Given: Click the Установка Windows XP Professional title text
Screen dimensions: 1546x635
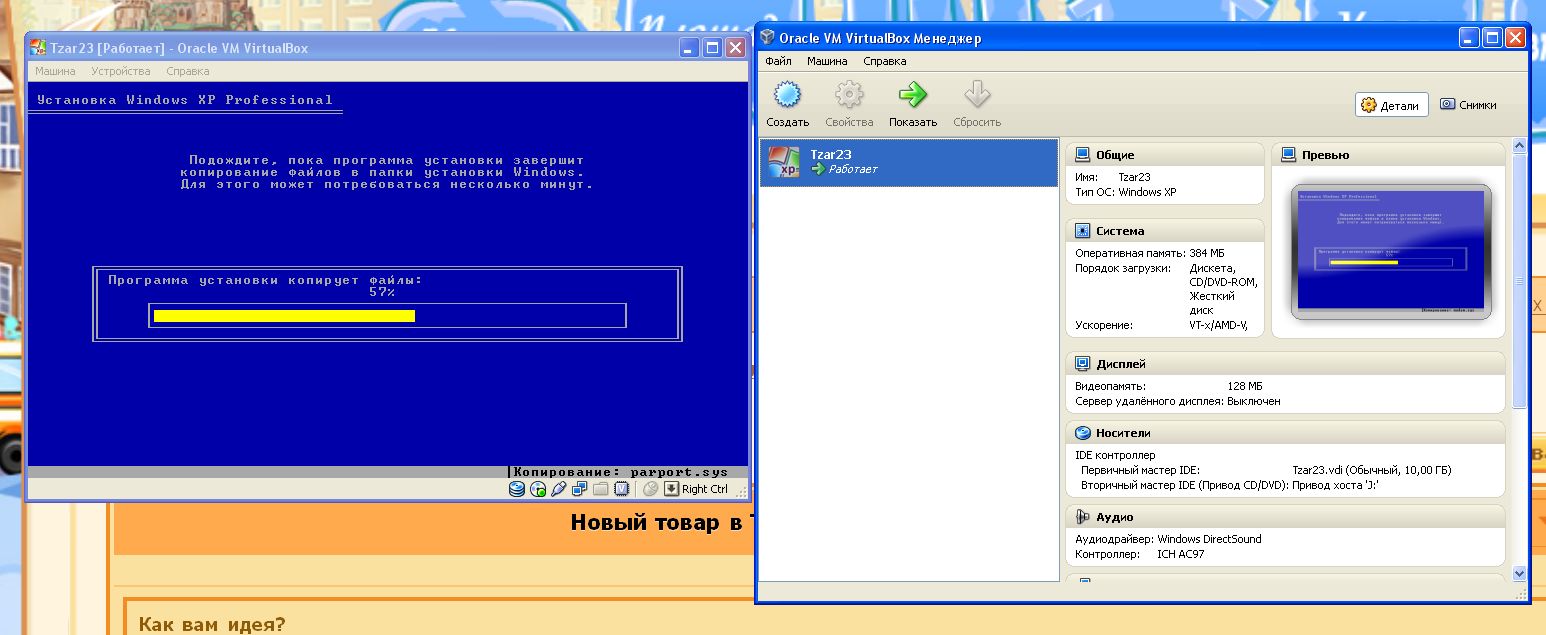Looking at the screenshot, I should (185, 100).
